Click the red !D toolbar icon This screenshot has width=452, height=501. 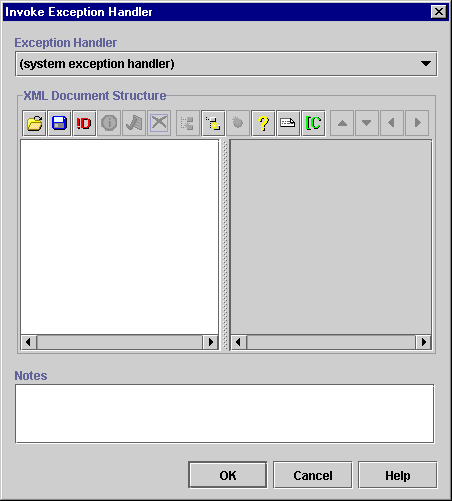point(84,123)
